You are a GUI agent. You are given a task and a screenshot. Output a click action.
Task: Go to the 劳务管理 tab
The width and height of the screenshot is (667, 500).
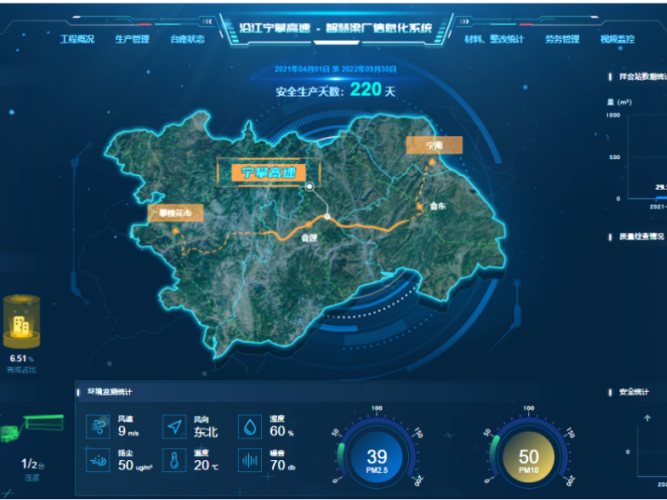point(562,39)
